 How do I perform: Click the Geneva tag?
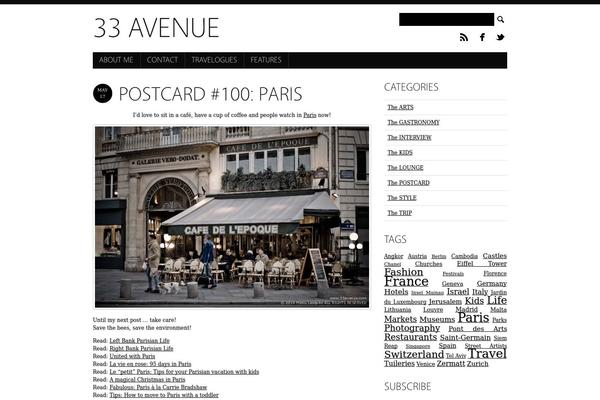click(452, 284)
